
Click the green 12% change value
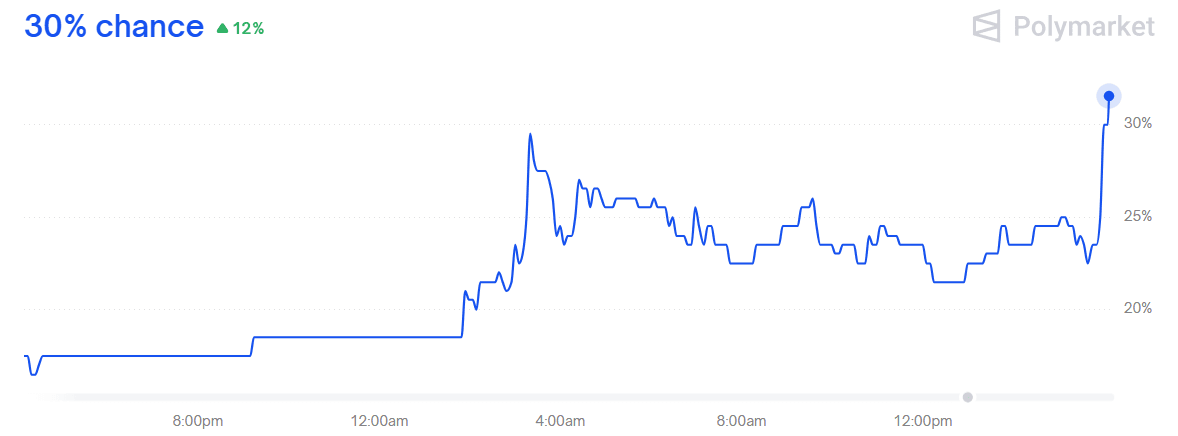pos(248,29)
